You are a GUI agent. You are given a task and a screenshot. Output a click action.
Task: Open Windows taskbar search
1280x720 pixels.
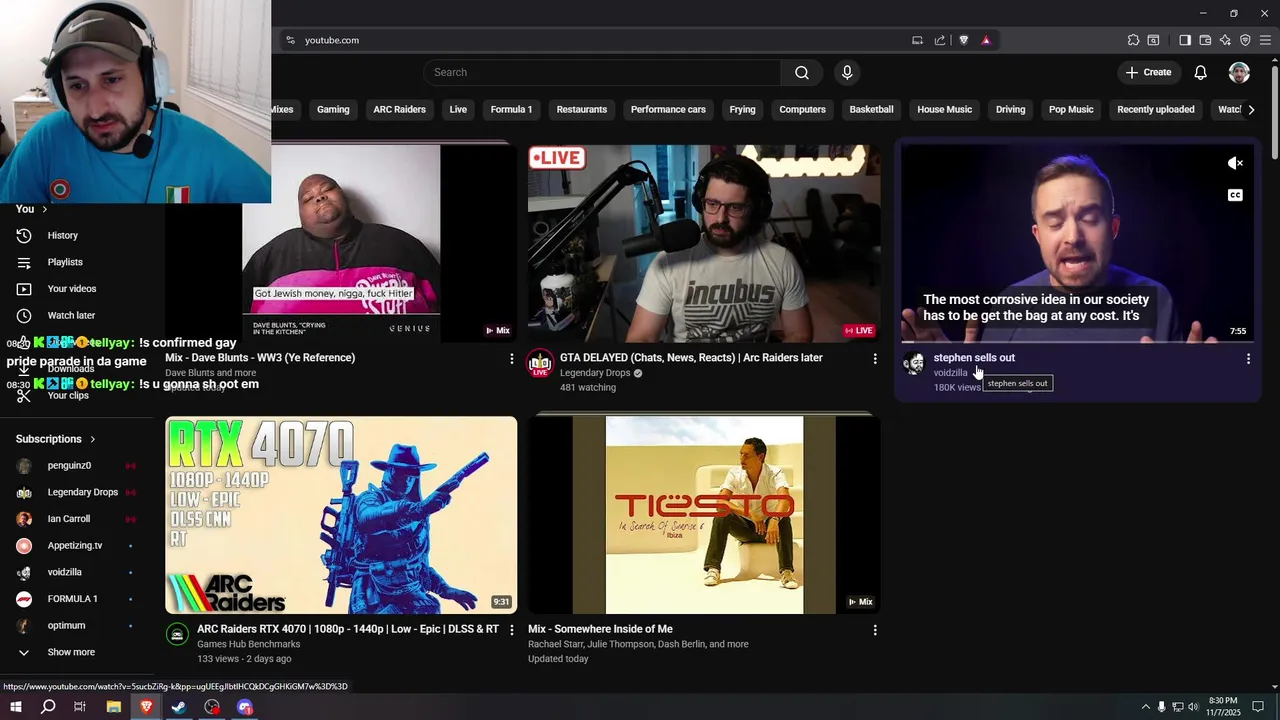[x=48, y=707]
